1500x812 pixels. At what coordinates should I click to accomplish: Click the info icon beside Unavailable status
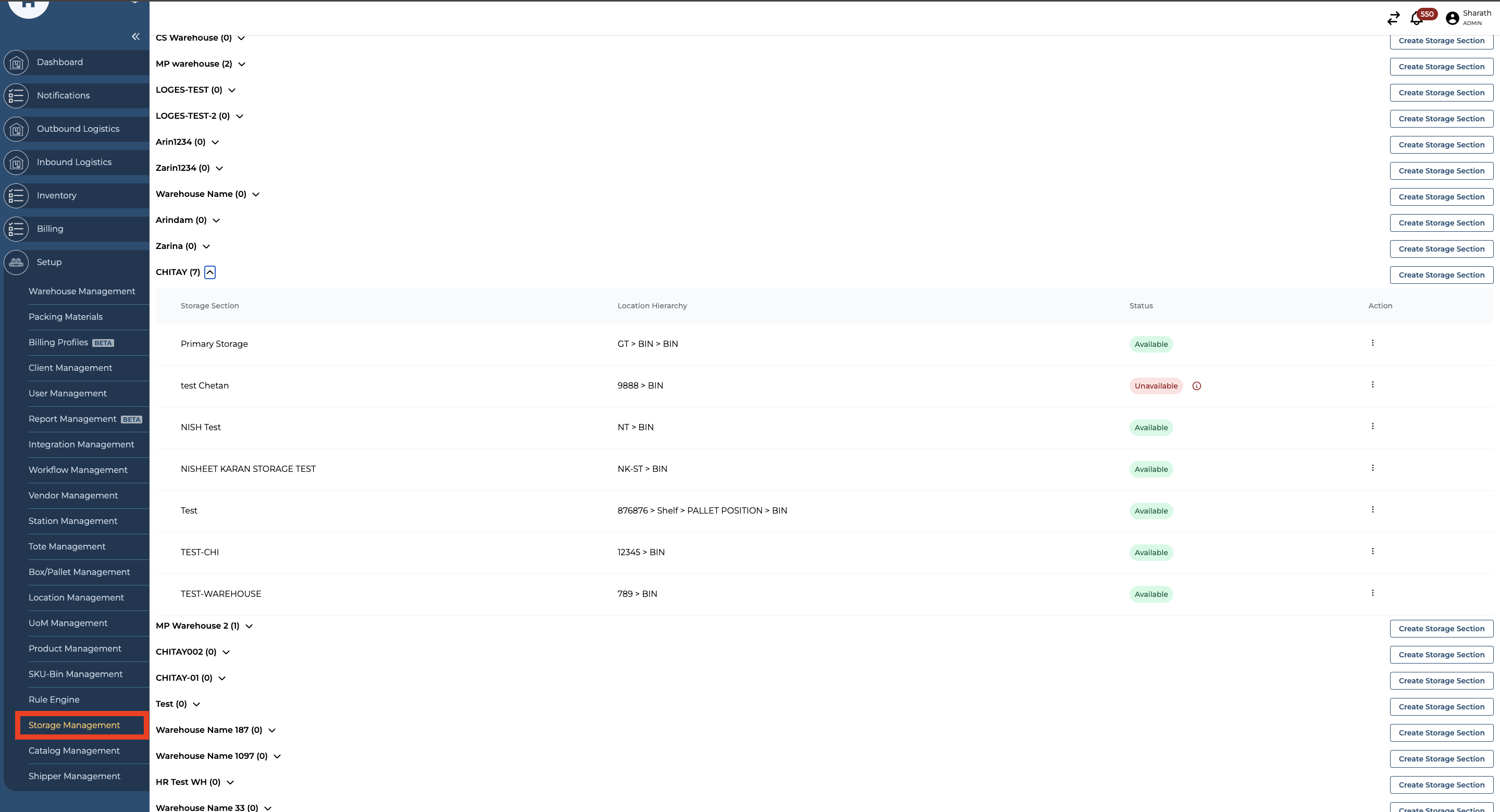click(1197, 386)
